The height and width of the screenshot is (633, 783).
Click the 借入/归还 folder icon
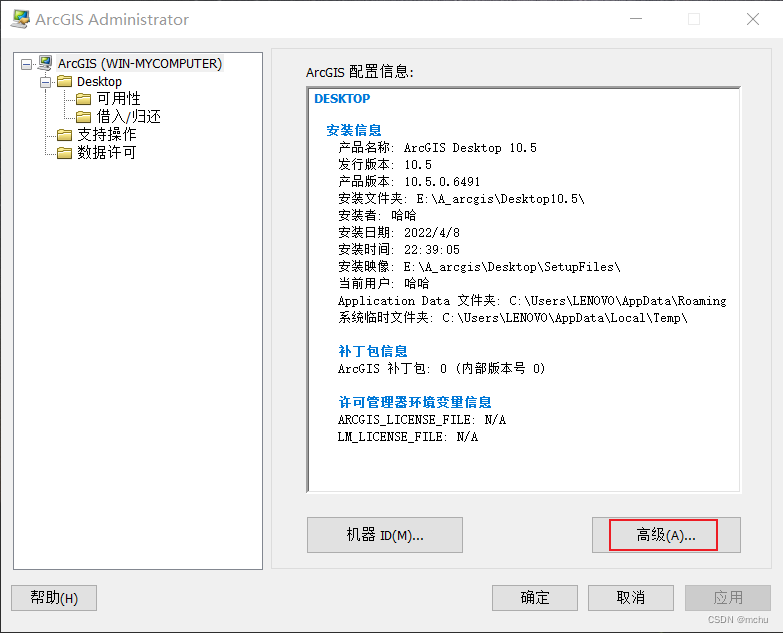tap(83, 117)
